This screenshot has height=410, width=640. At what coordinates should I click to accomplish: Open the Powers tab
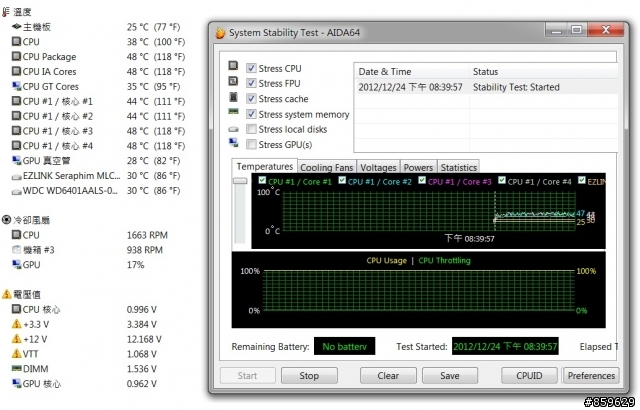[x=418, y=167]
